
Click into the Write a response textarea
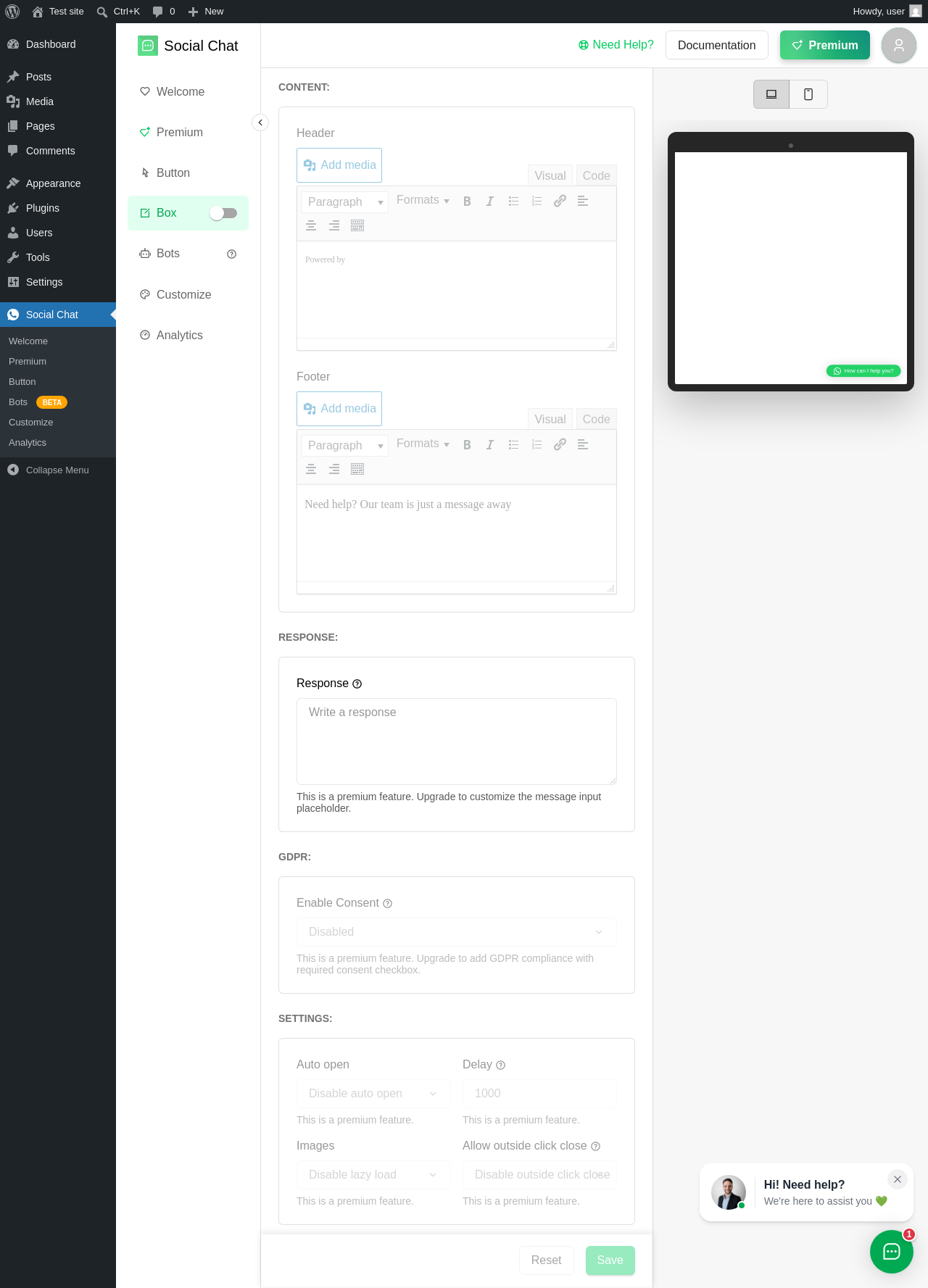[x=457, y=741]
